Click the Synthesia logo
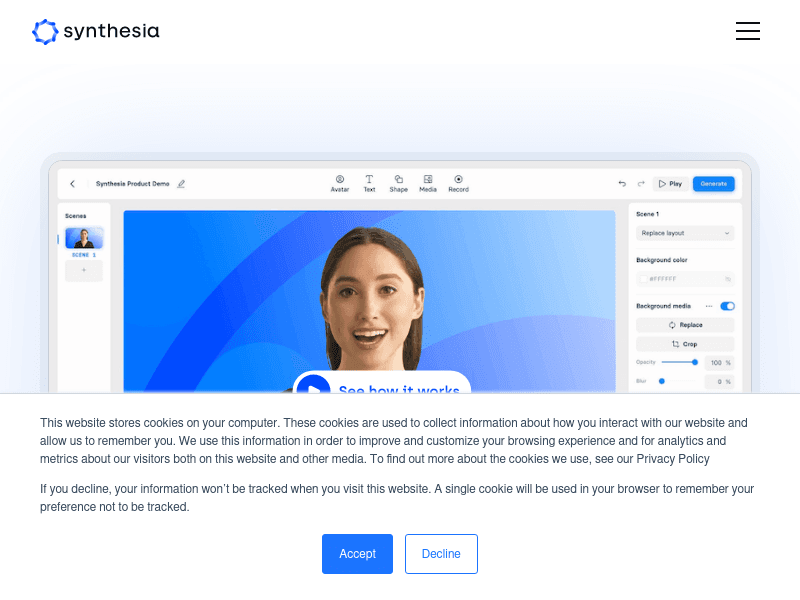The image size is (800, 600). coord(96,31)
